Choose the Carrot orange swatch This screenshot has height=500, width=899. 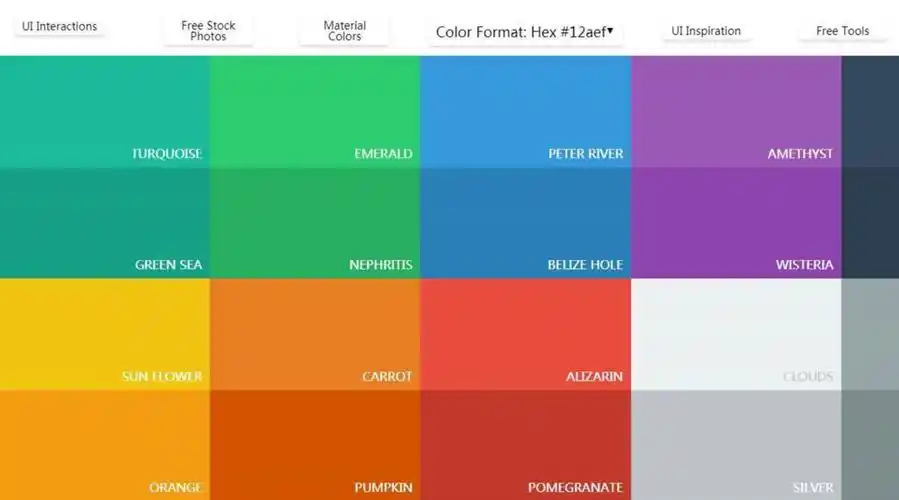click(x=315, y=334)
